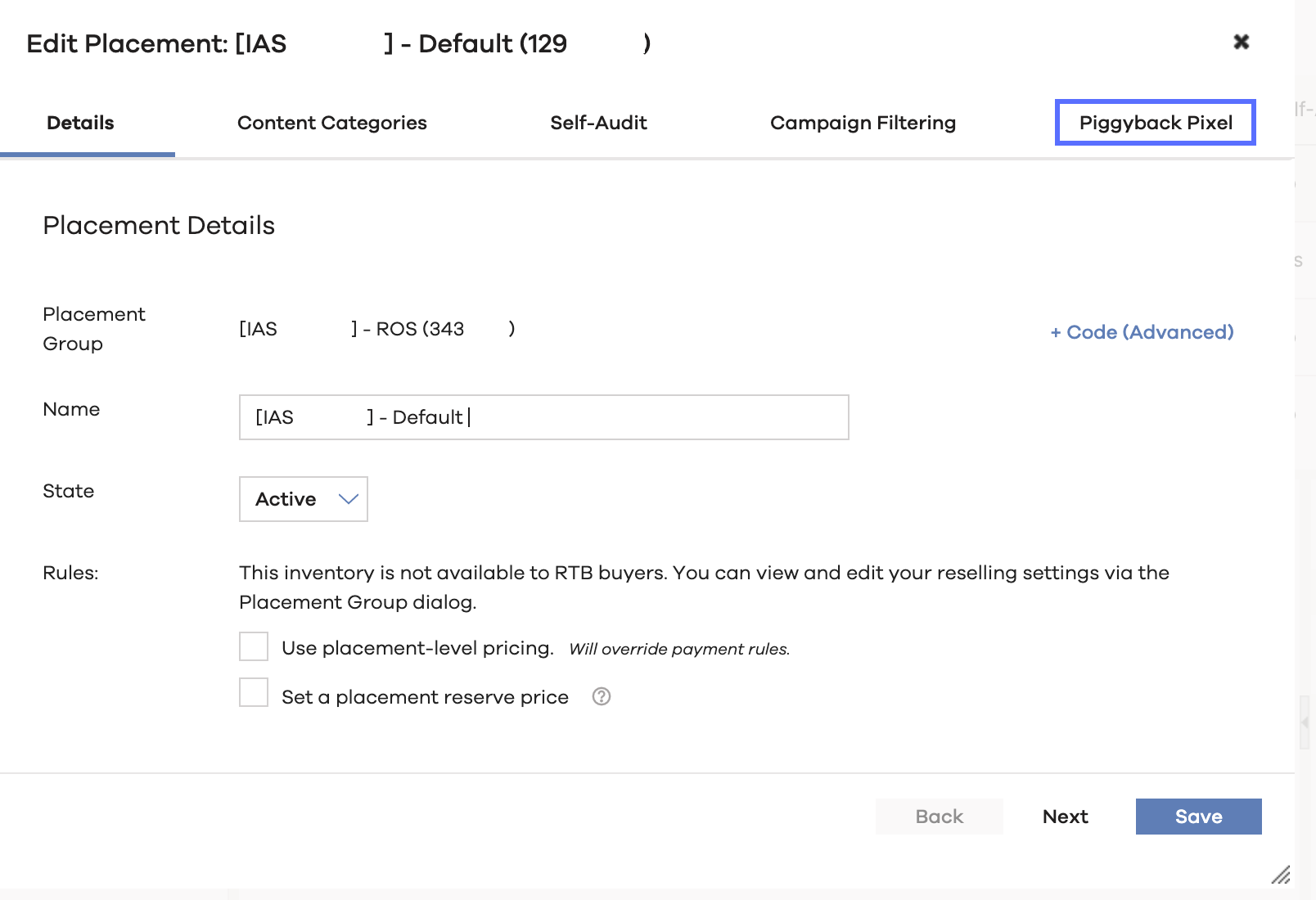Grab the dialog resize handle
This screenshot has height=900, width=1316.
(1281, 875)
